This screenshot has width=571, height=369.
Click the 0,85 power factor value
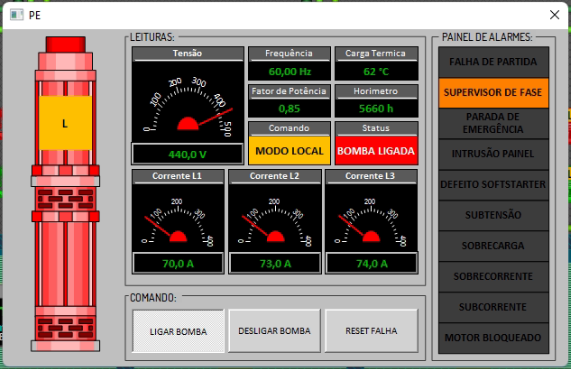(x=290, y=109)
